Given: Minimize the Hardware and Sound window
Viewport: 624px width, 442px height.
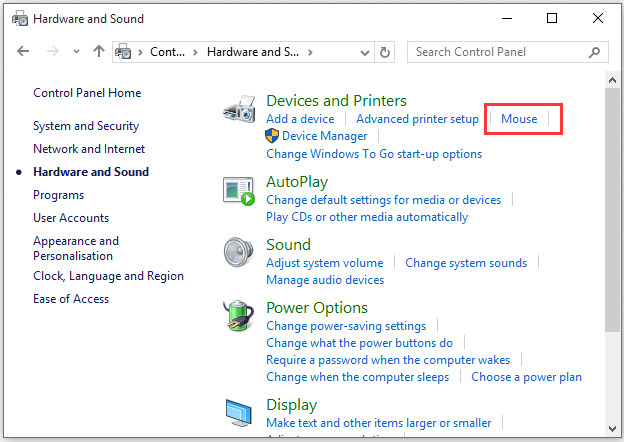Looking at the screenshot, I should [507, 18].
